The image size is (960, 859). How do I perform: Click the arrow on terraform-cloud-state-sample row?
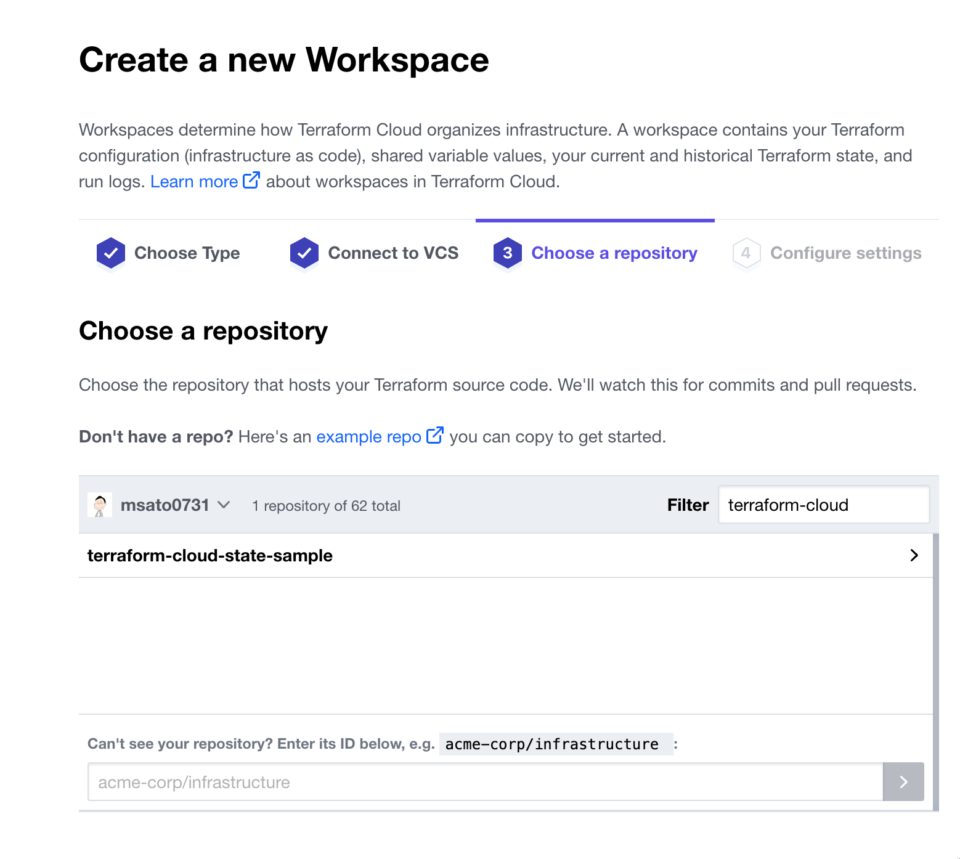coord(914,555)
